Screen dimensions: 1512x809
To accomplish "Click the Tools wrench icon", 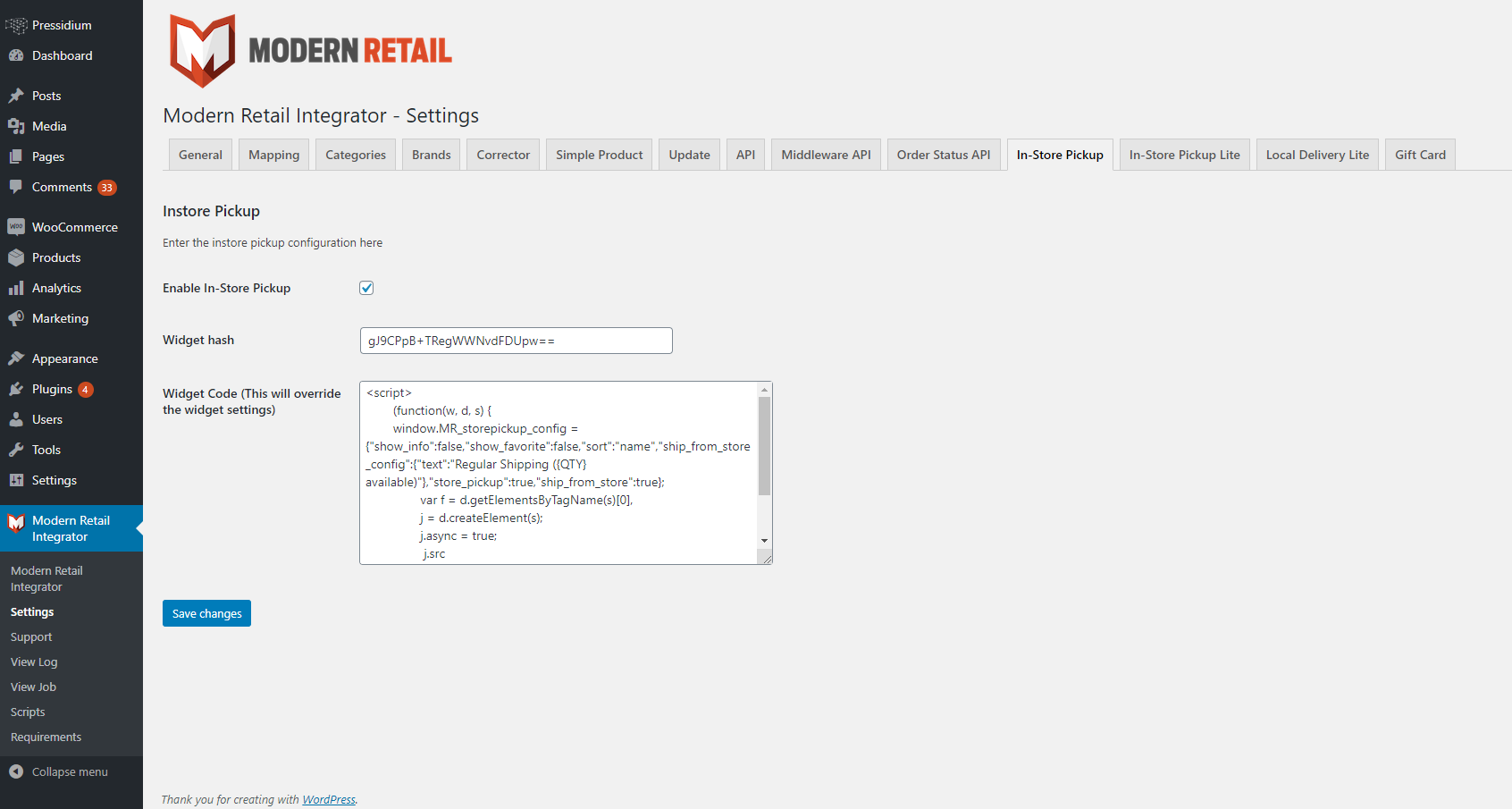I will 16,450.
